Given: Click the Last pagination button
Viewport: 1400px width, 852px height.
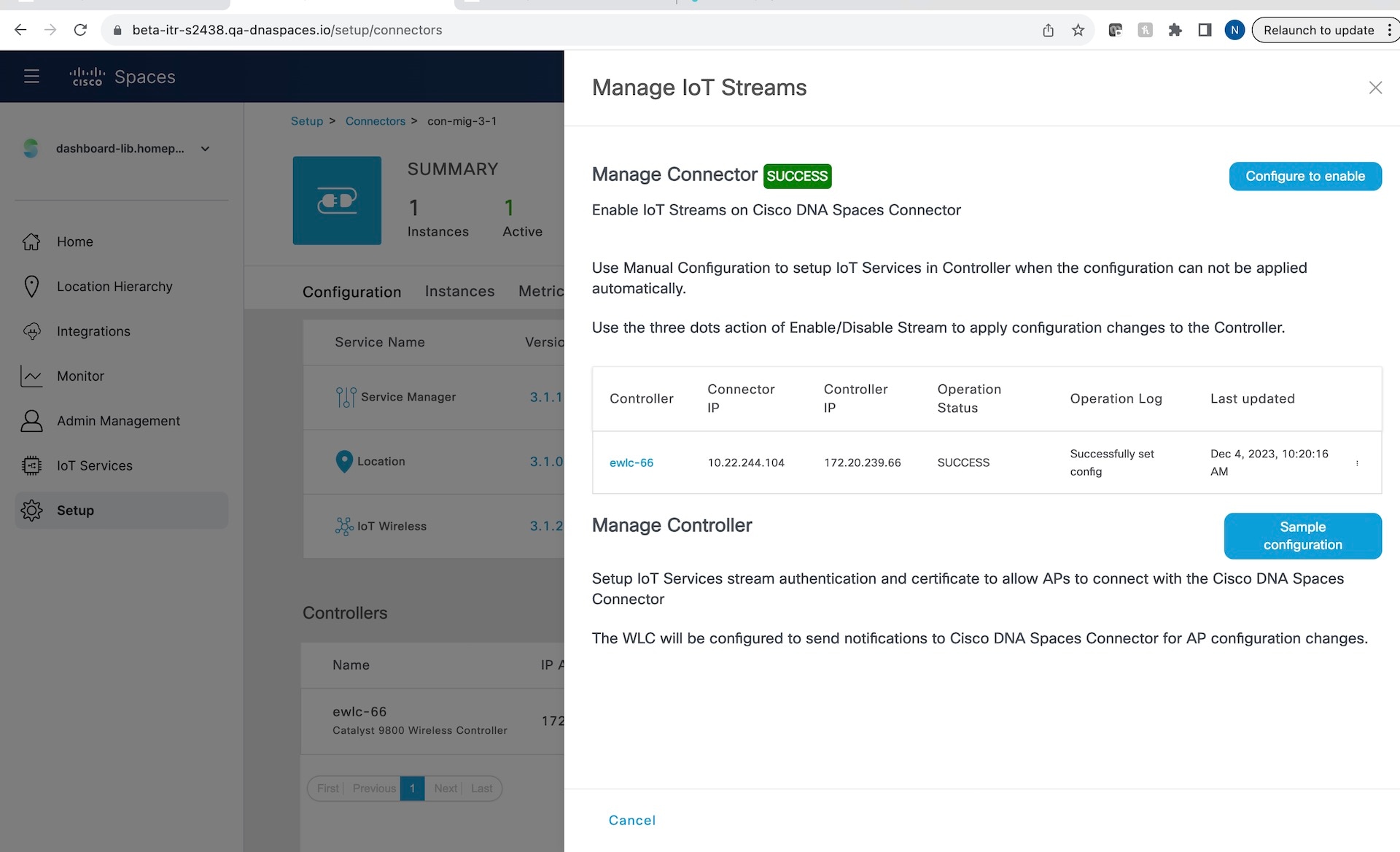Looking at the screenshot, I should [481, 789].
